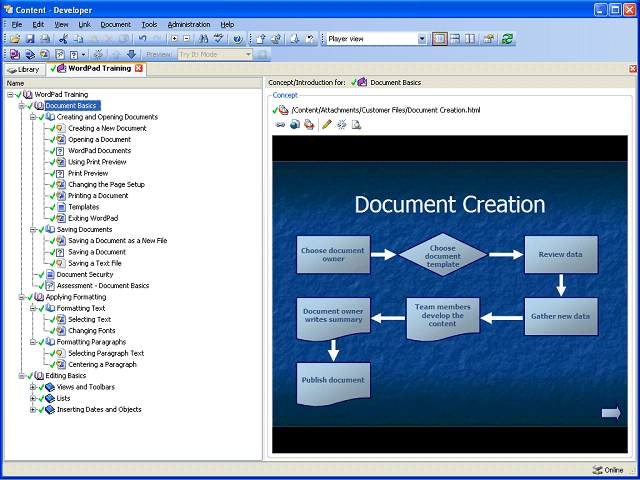The width and height of the screenshot is (640, 480).
Task: Click the blue move down arrow icon
Action: [x=131, y=54]
